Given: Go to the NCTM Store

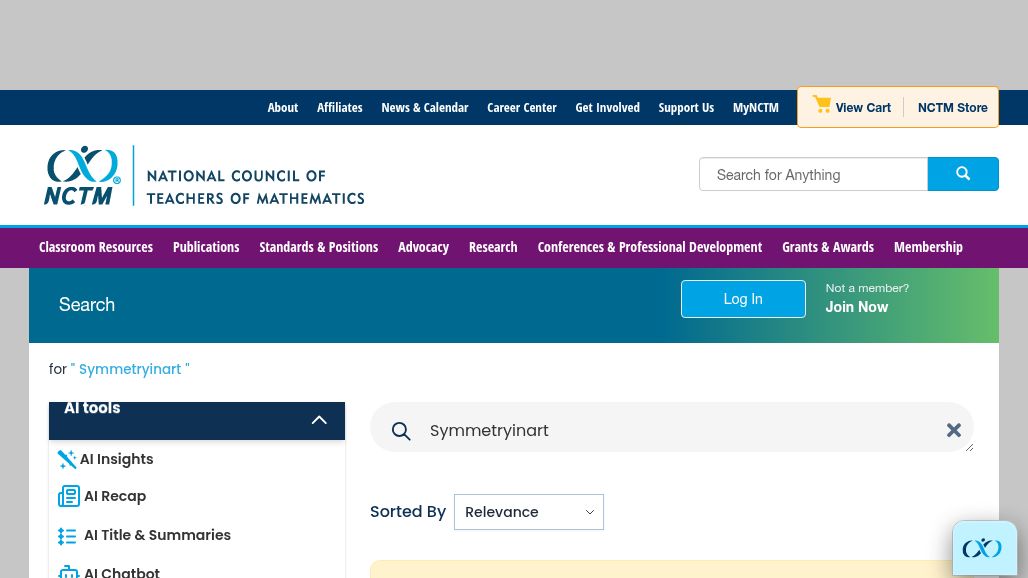Looking at the screenshot, I should [x=952, y=107].
